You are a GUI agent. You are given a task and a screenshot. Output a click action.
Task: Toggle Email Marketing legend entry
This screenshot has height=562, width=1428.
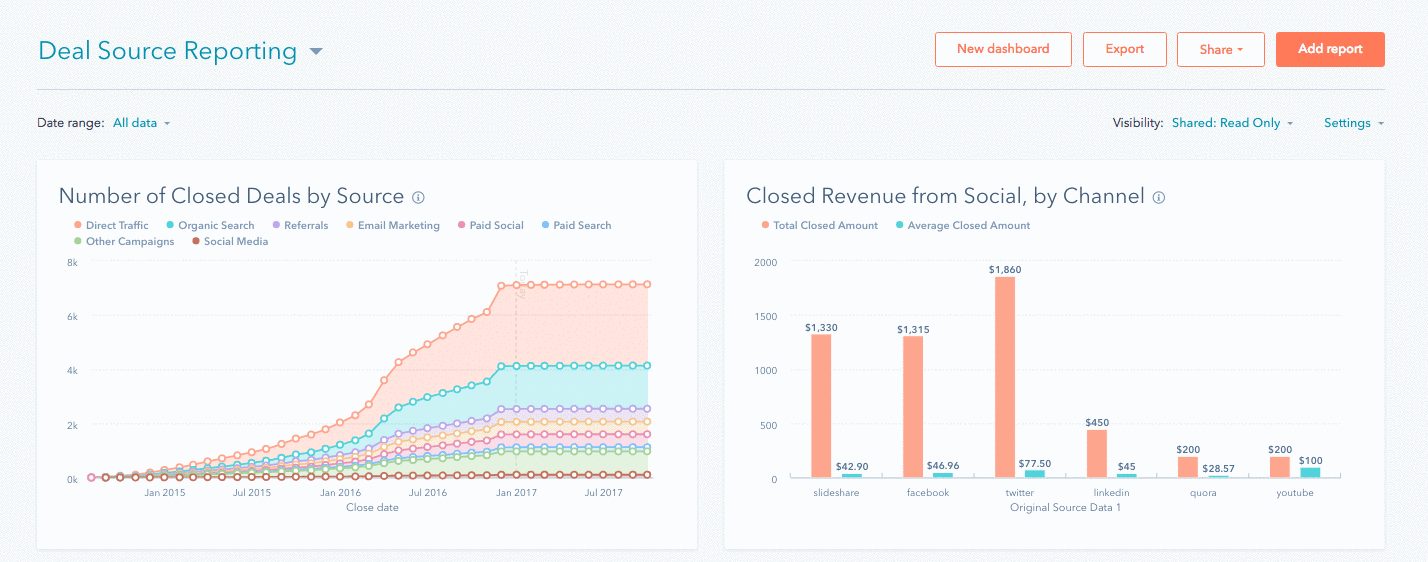coord(397,225)
